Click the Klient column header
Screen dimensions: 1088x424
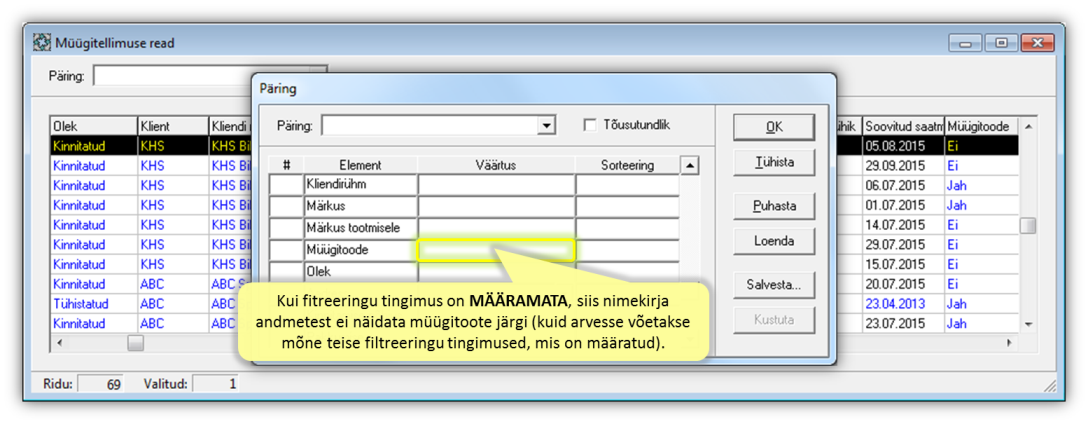coord(173,126)
